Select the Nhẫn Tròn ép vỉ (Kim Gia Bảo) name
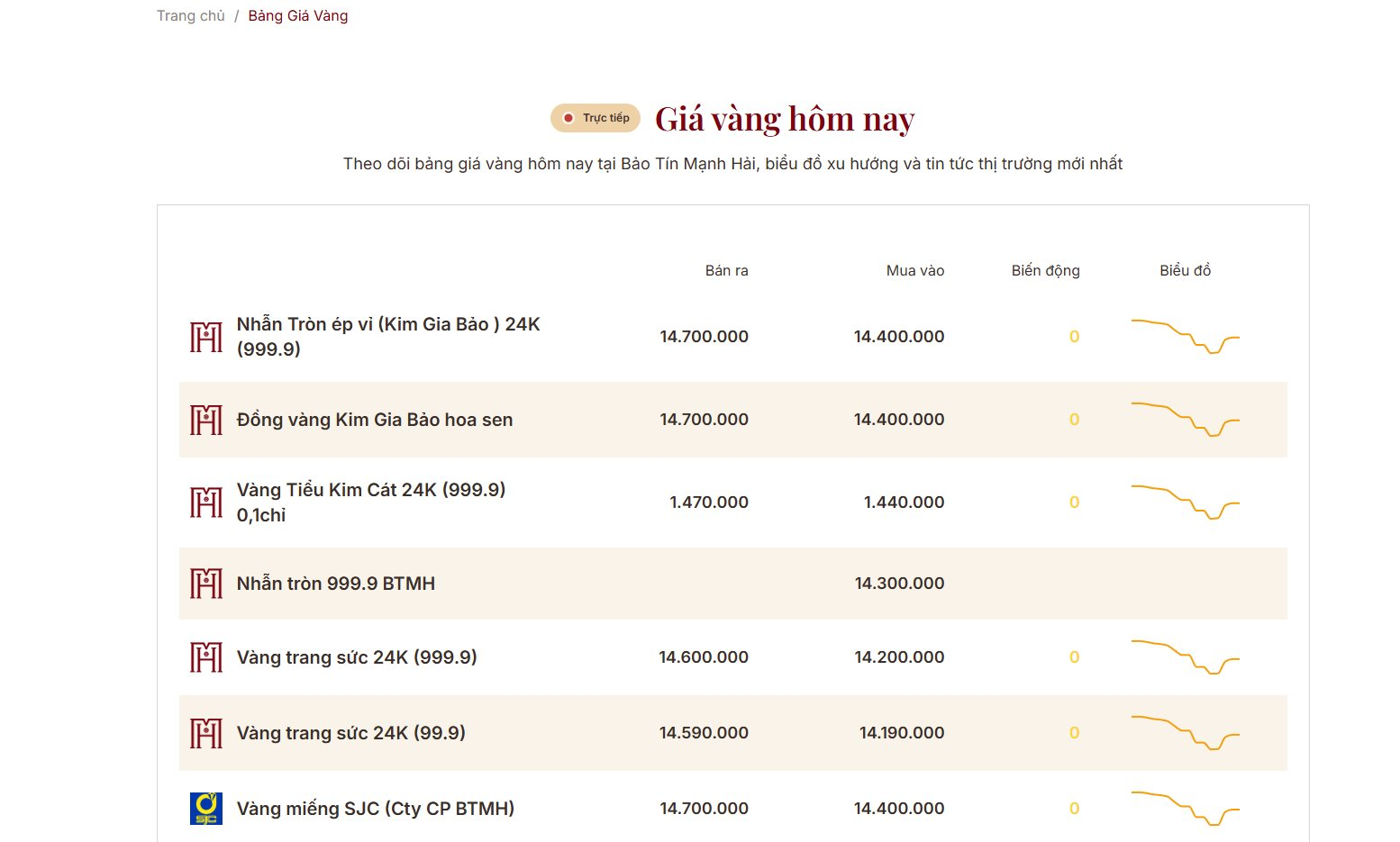Screen dimensions: 1400x842 [x=388, y=337]
